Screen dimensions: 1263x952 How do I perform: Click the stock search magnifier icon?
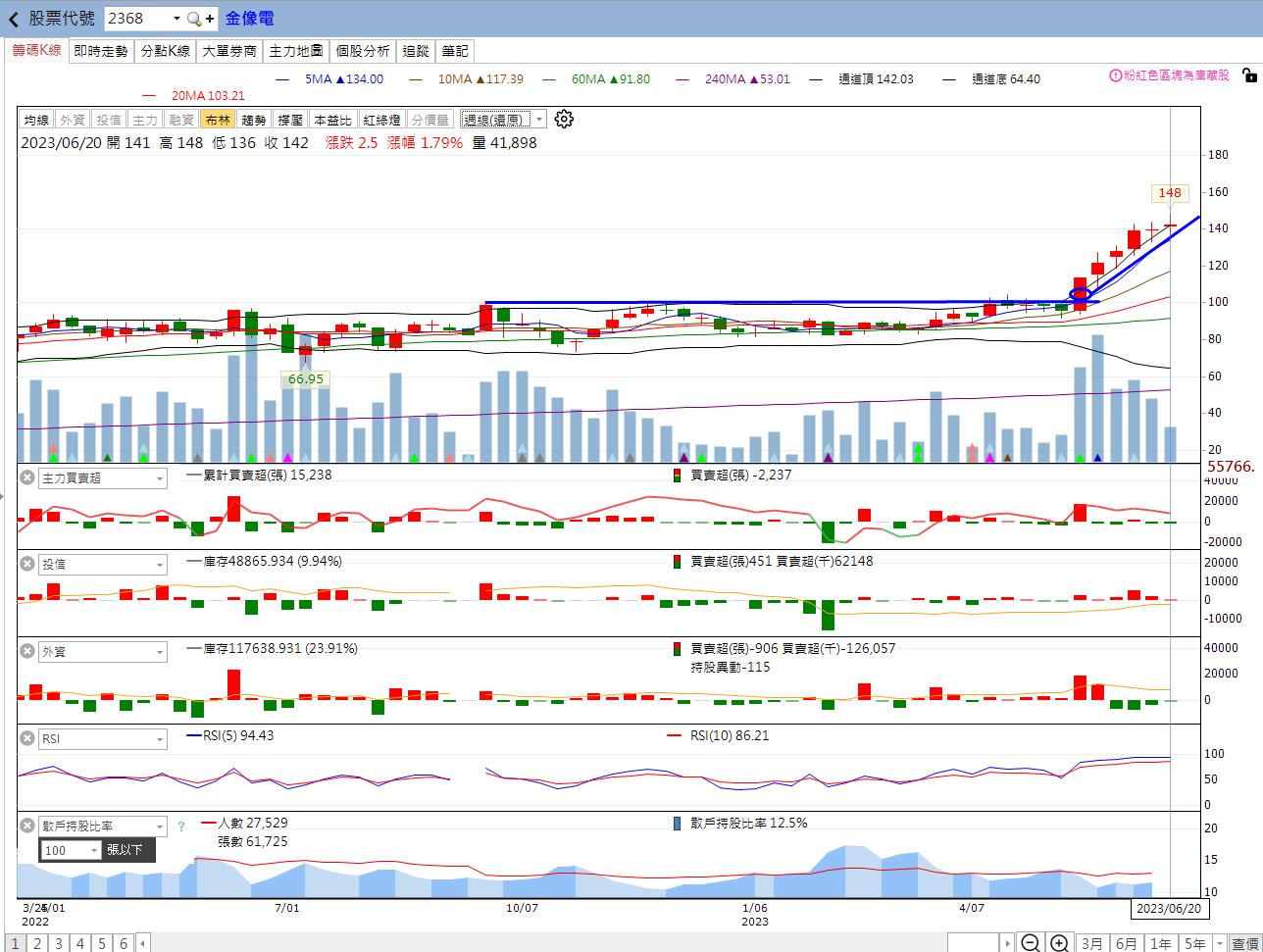point(194,19)
